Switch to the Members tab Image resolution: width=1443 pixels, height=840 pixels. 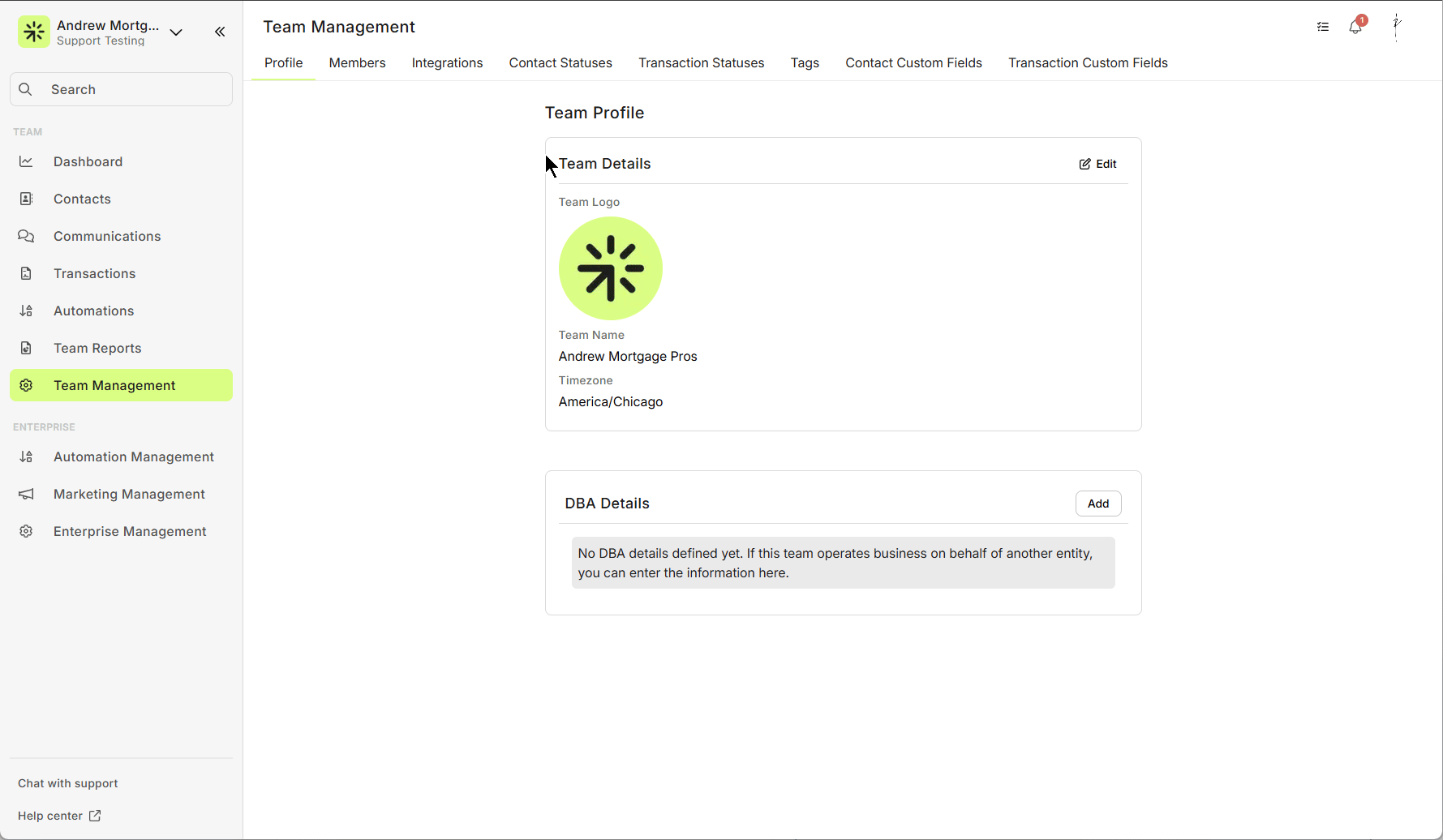coord(357,63)
